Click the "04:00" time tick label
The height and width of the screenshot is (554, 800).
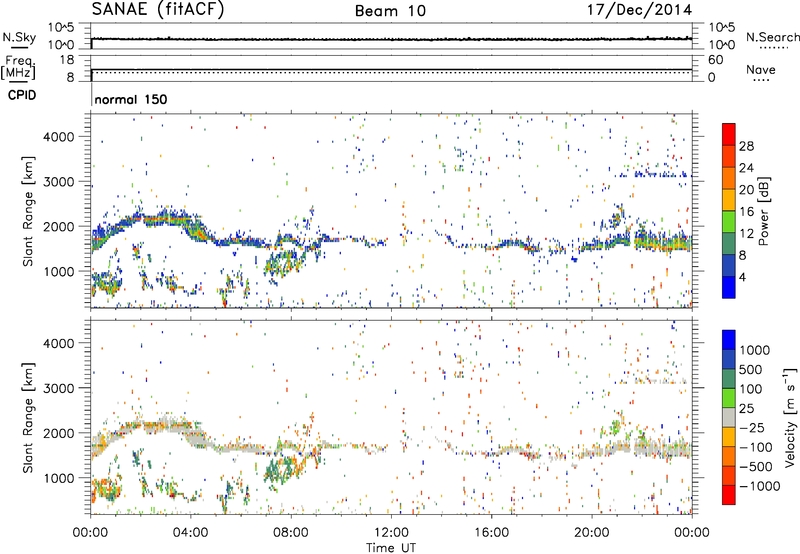pos(190,533)
